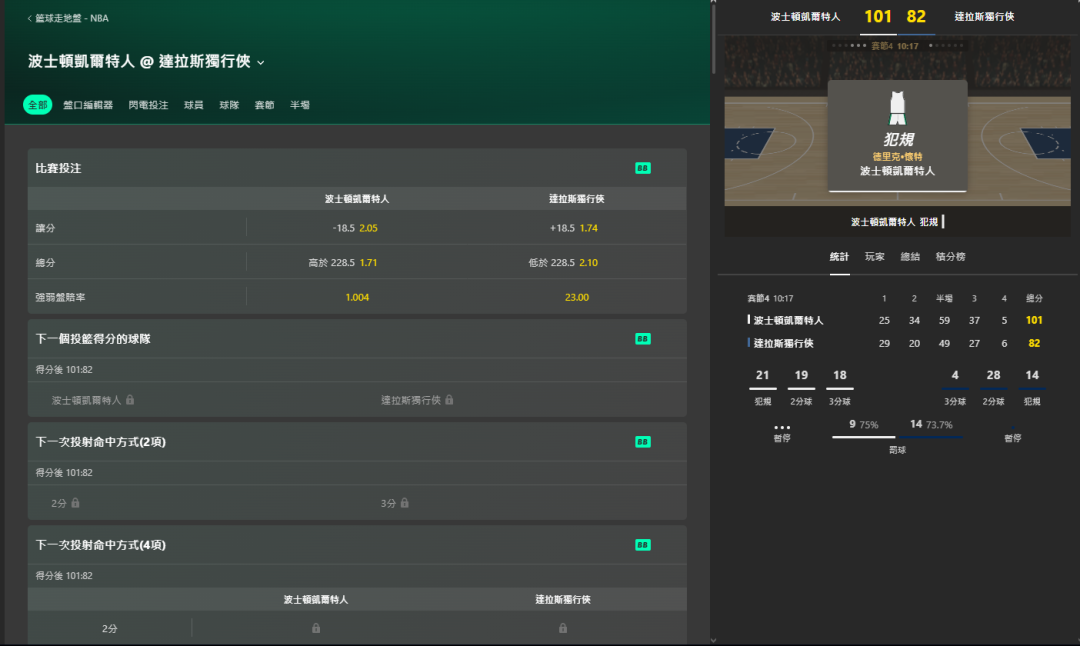Select Celtics handicap -18.5 at 2.05
This screenshot has height=646, width=1080.
click(355, 228)
